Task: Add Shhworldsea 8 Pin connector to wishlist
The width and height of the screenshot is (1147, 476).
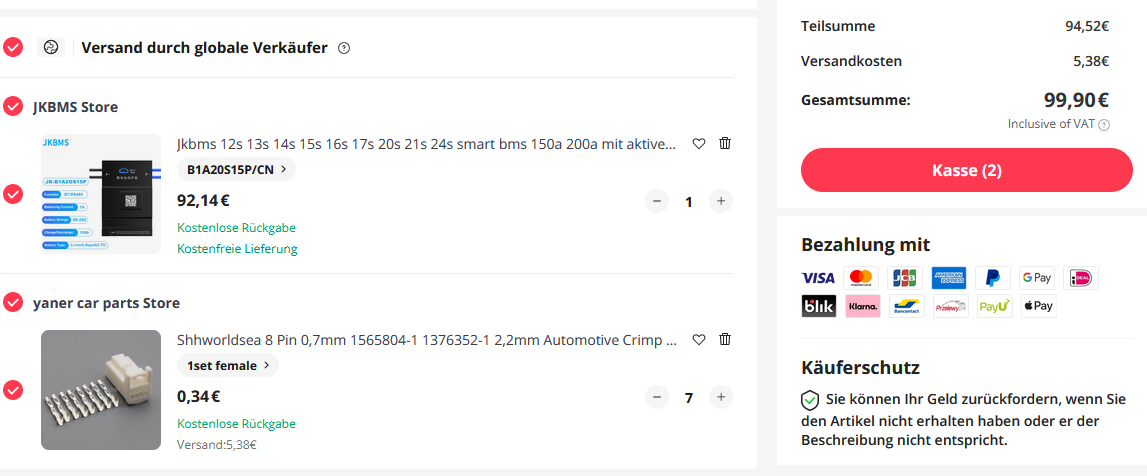Action: 699,339
